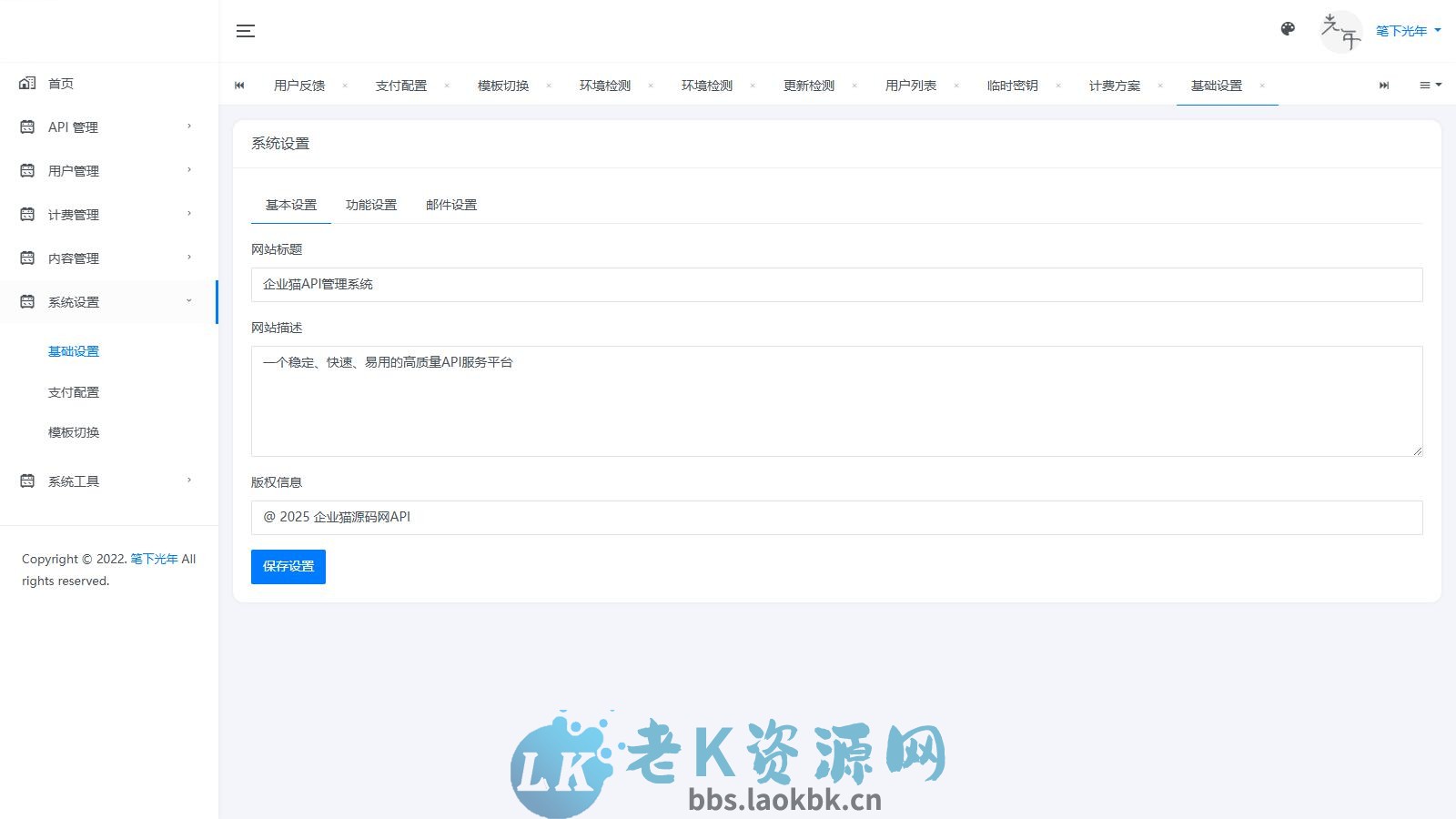Close the 用户反馈 tab
The height and width of the screenshot is (819, 1456).
345,85
